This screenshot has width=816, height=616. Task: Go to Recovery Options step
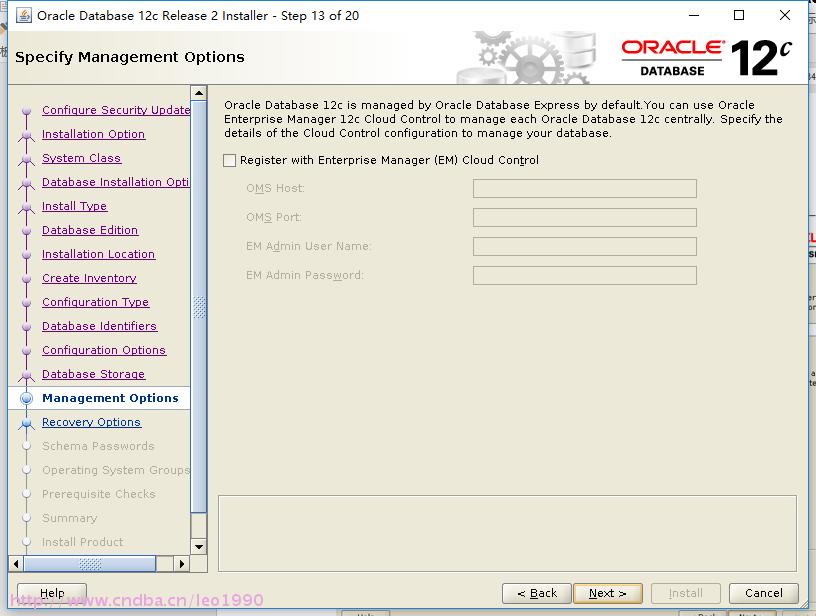pyautogui.click(x=92, y=422)
